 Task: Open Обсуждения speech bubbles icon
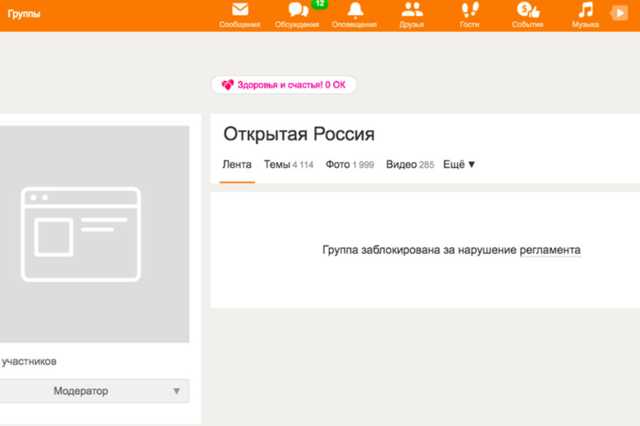298,9
